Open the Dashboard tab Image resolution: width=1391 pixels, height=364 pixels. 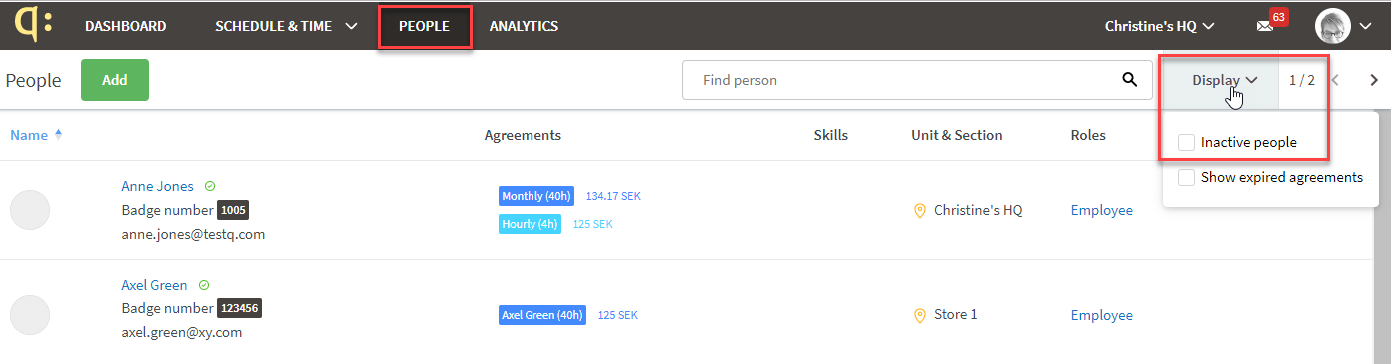[x=125, y=26]
